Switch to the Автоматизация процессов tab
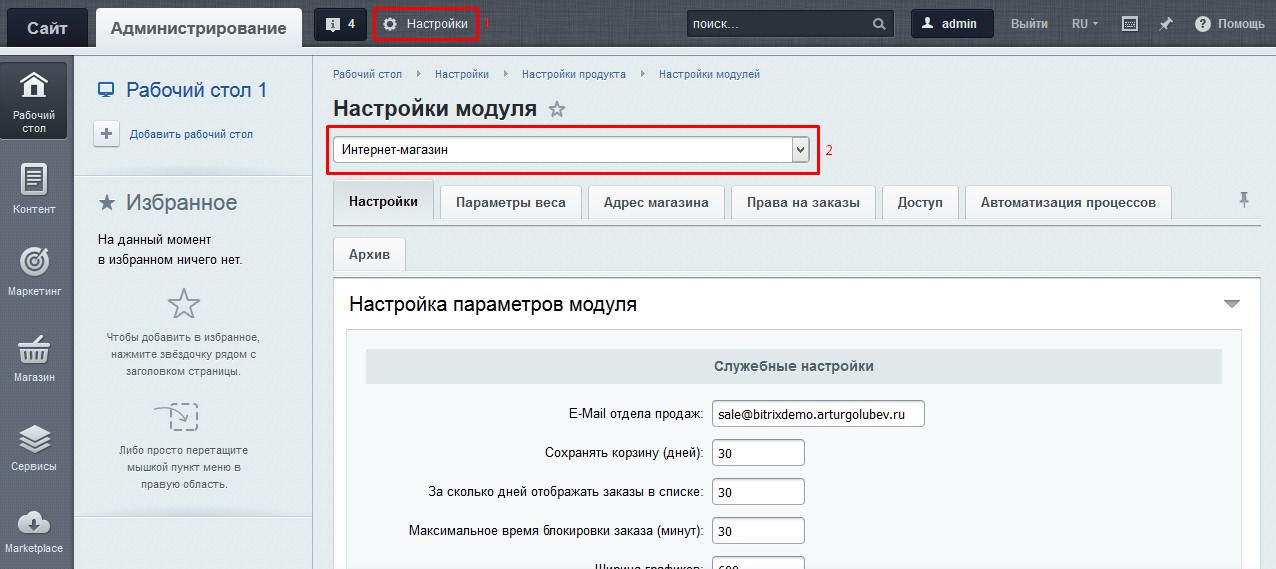Screen dimensions: 1276x569 click(1067, 202)
